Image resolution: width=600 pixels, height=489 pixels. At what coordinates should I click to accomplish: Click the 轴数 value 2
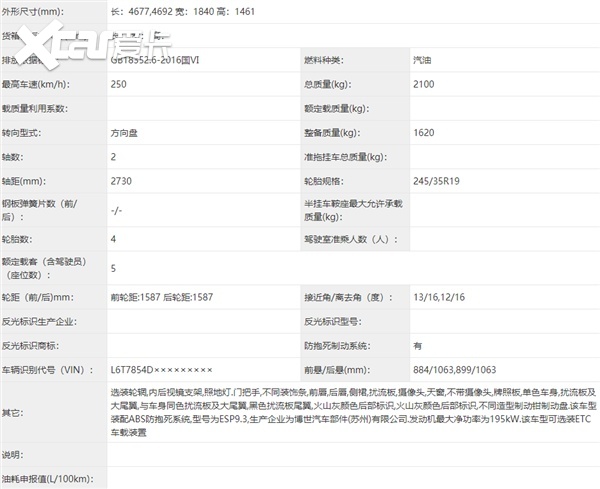pyautogui.click(x=114, y=157)
